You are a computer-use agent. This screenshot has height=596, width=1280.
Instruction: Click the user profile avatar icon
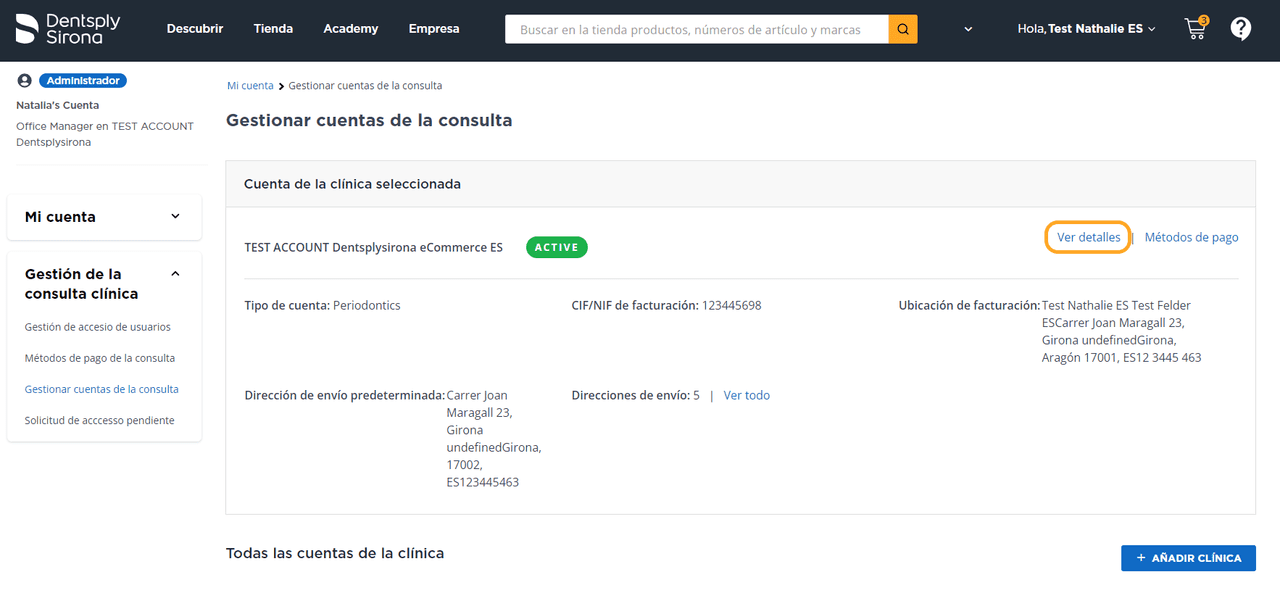click(25, 81)
